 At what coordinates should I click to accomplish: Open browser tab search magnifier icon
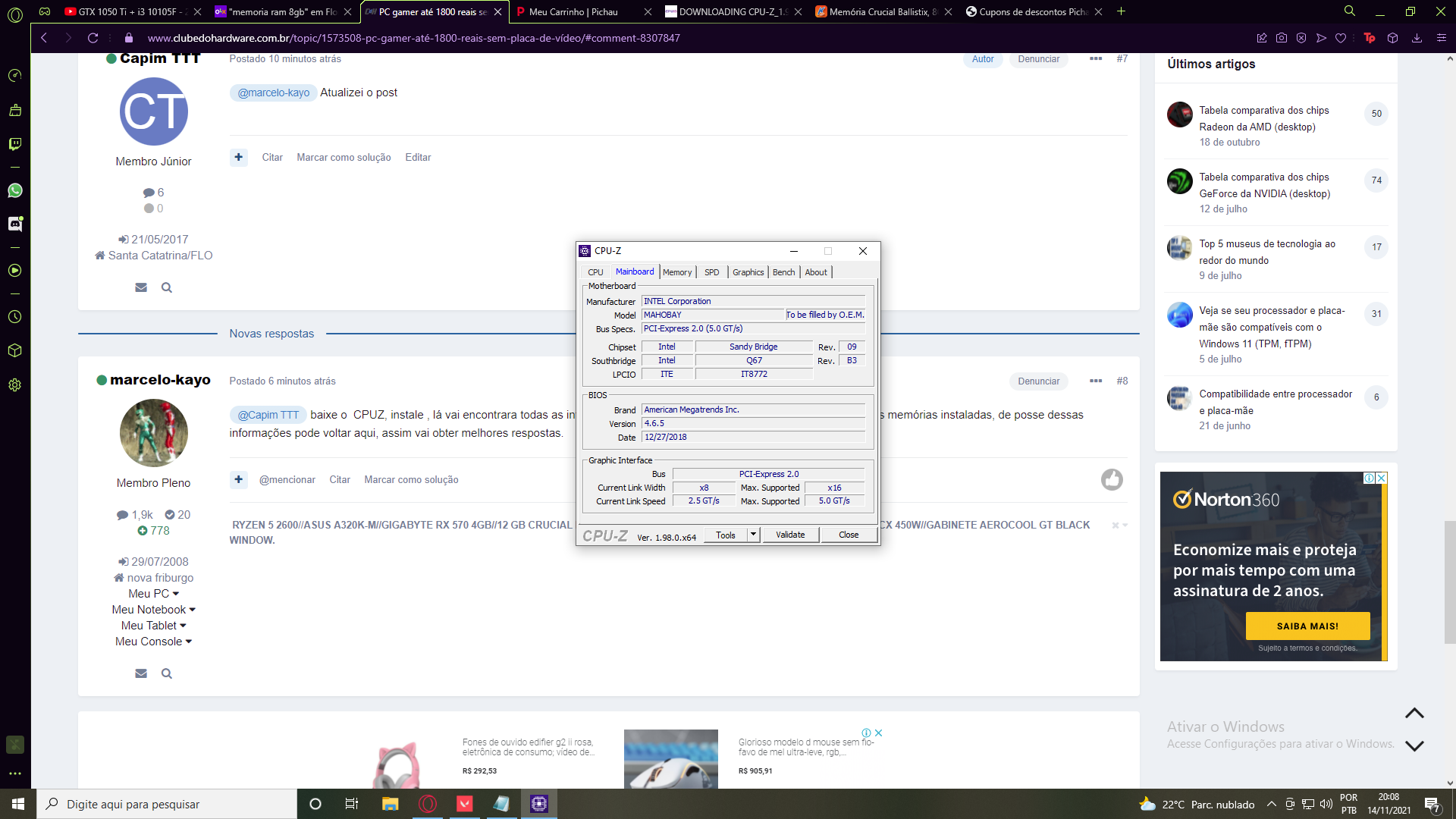(x=1350, y=11)
